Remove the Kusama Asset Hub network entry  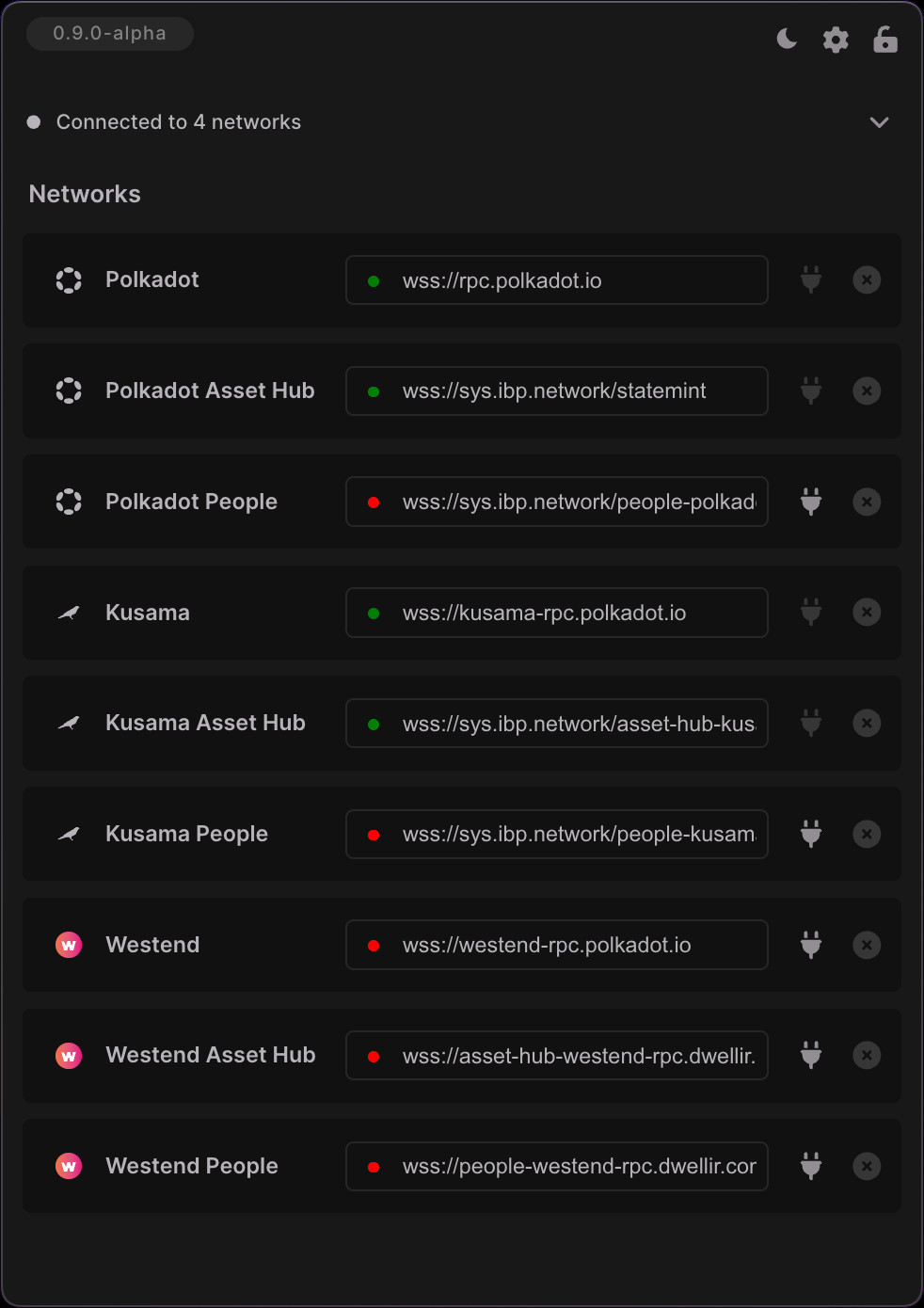coord(867,723)
